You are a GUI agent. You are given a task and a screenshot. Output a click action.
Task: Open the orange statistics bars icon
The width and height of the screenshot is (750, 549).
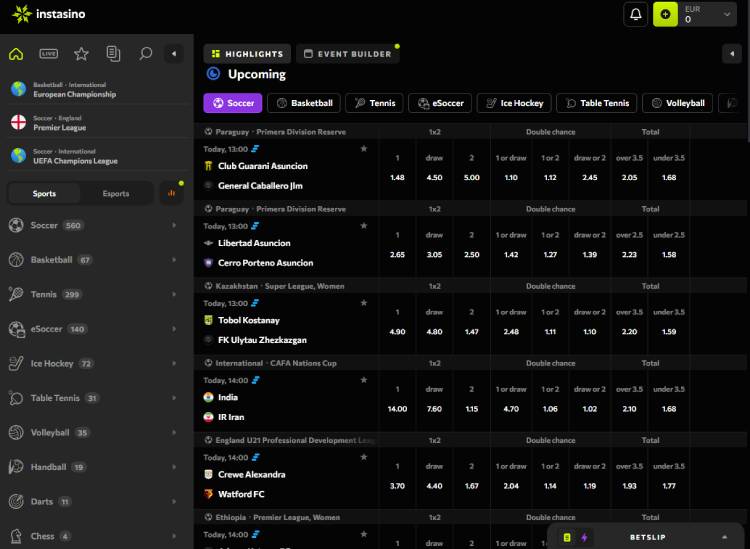coord(174,193)
